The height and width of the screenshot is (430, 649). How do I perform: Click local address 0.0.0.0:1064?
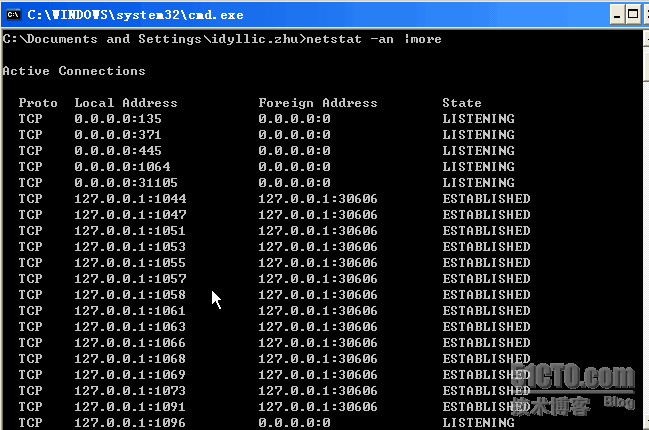pos(123,167)
